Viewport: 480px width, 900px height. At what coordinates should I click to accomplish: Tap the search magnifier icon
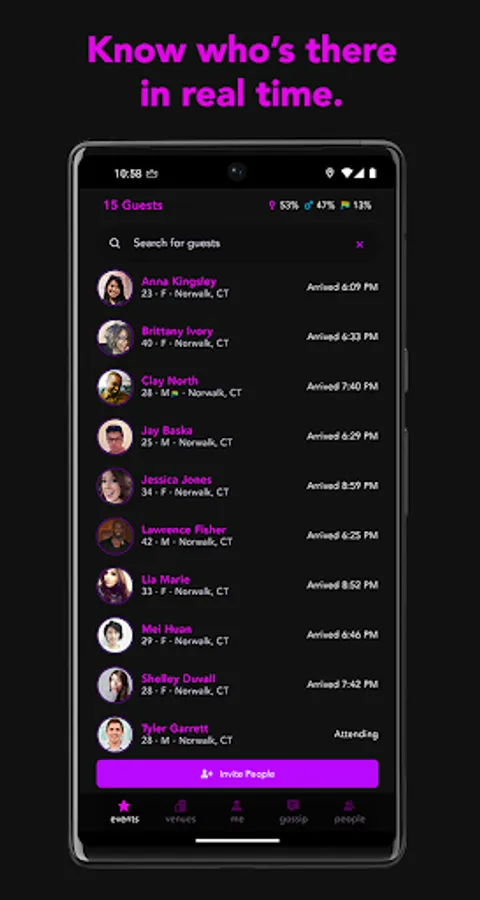click(x=115, y=243)
